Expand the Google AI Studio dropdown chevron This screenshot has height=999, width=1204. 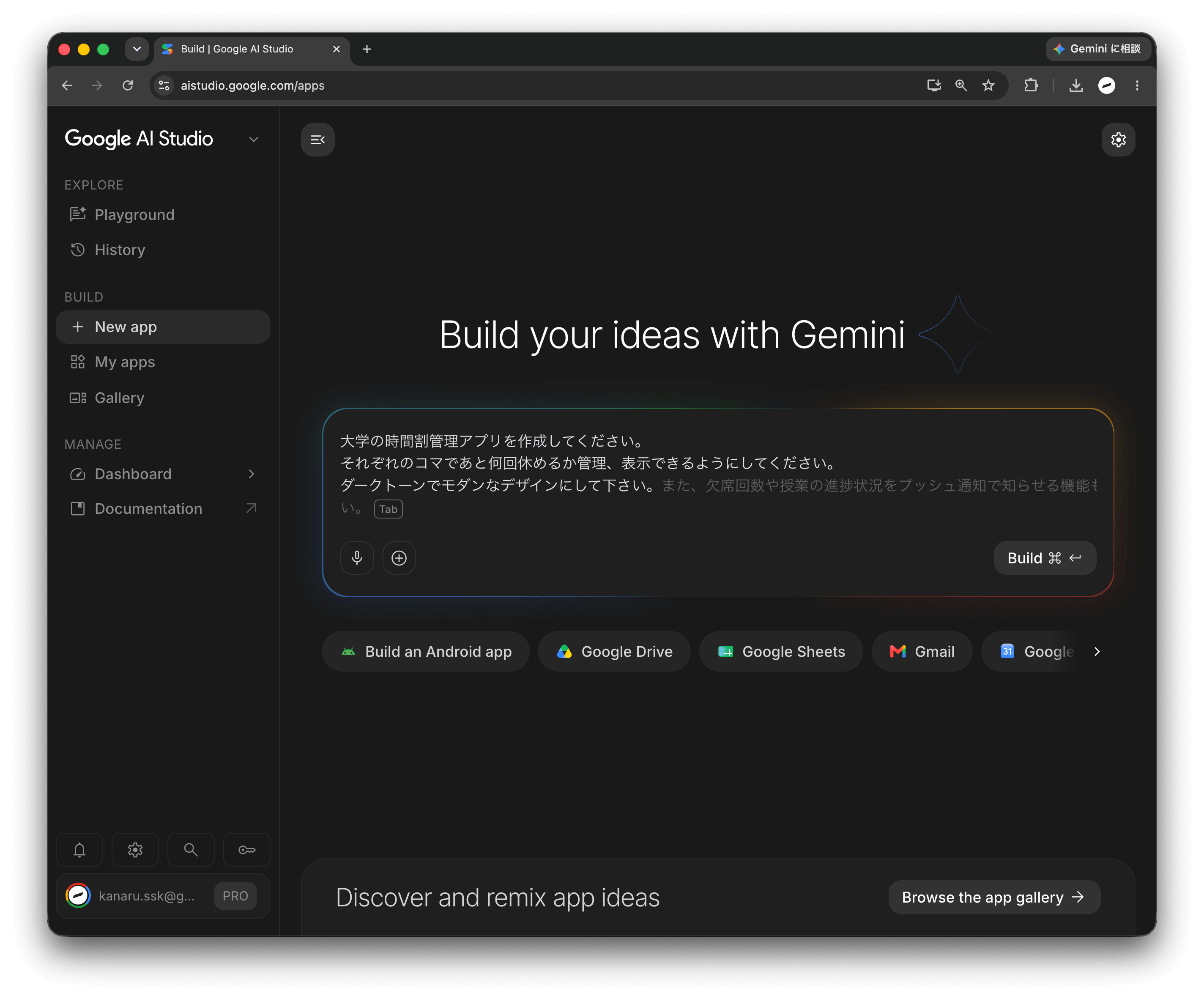pos(253,139)
